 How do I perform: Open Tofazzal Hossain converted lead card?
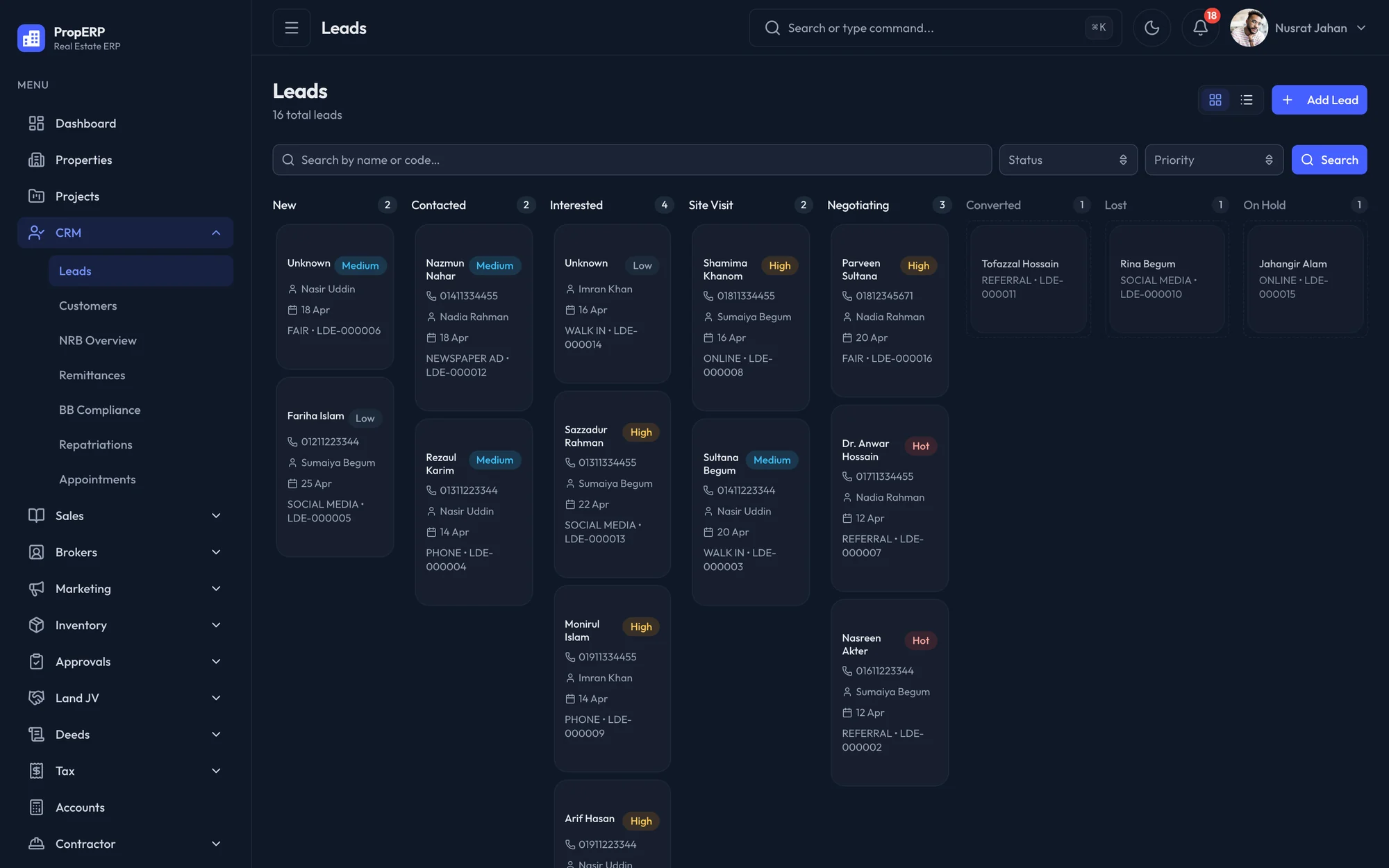point(1029,278)
